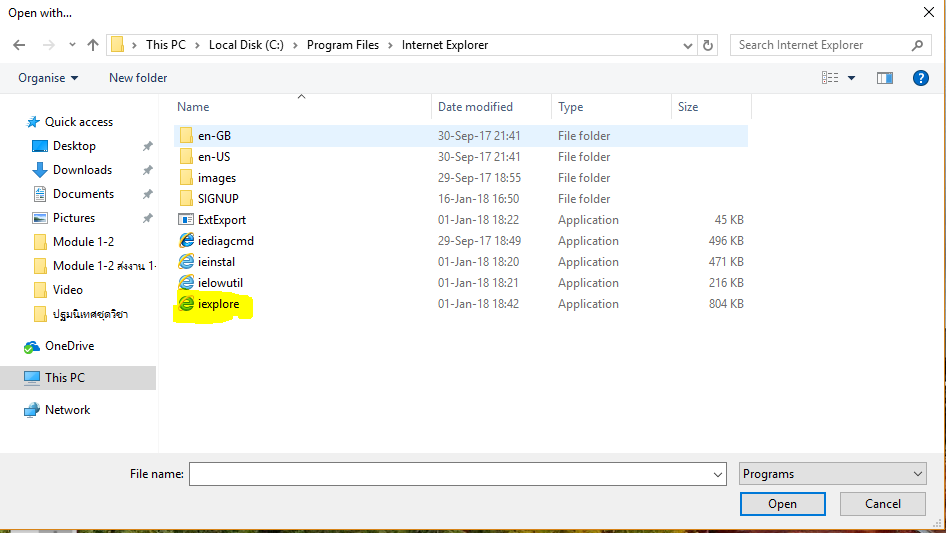This screenshot has height=533, width=946.
Task: Click New folder in the toolbar
Action: 138,78
